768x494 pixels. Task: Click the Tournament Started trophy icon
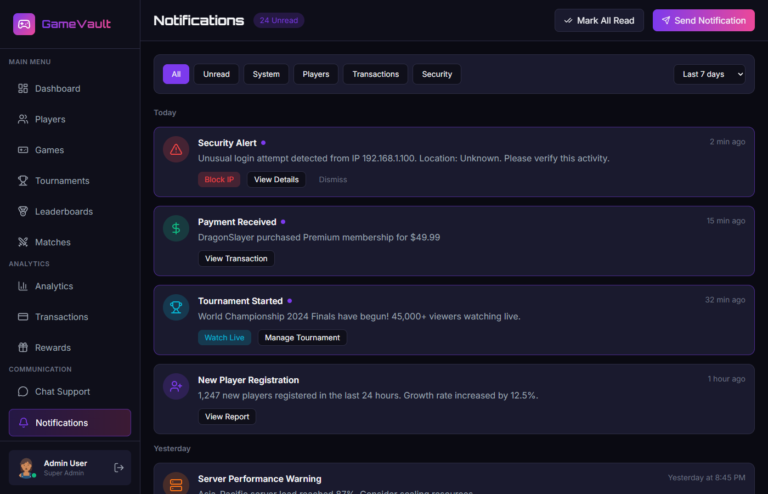[x=176, y=307]
